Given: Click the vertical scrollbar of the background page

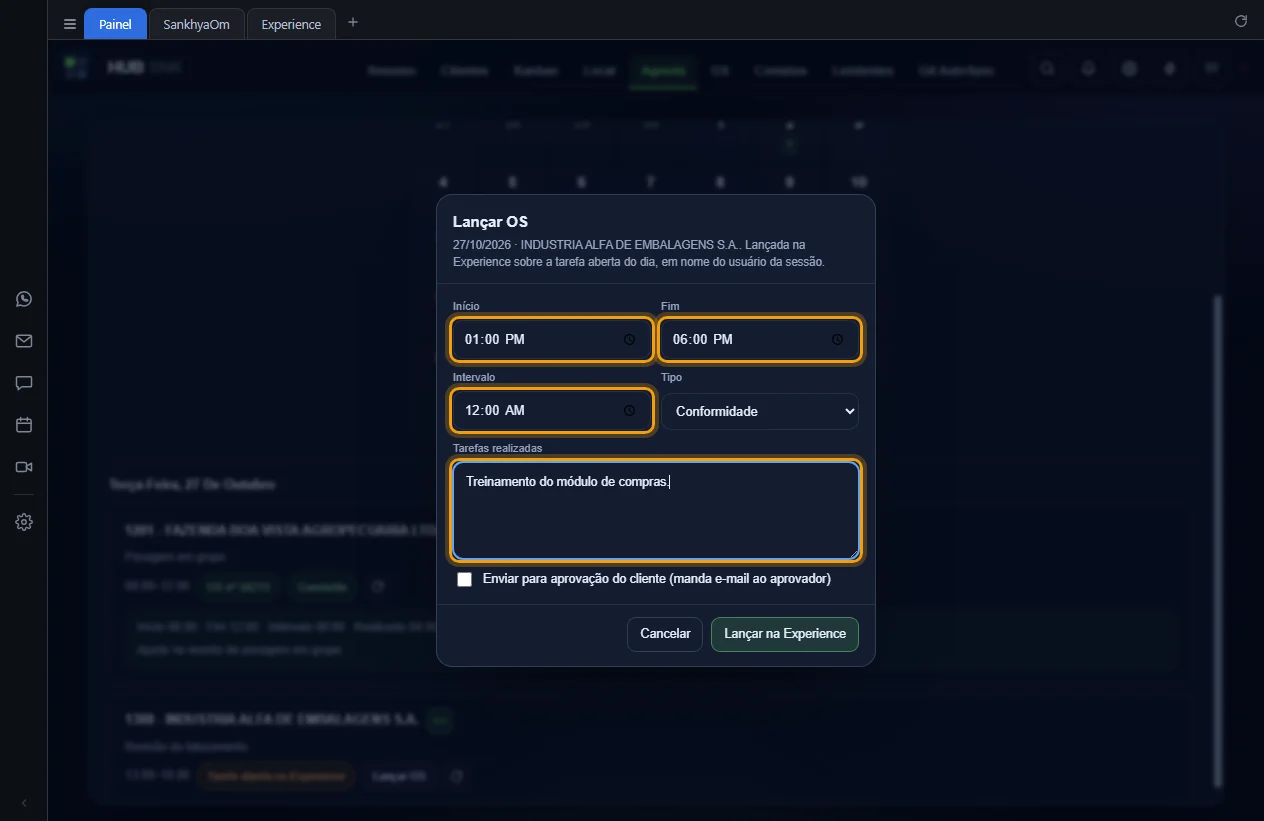Looking at the screenshot, I should click(x=1217, y=540).
